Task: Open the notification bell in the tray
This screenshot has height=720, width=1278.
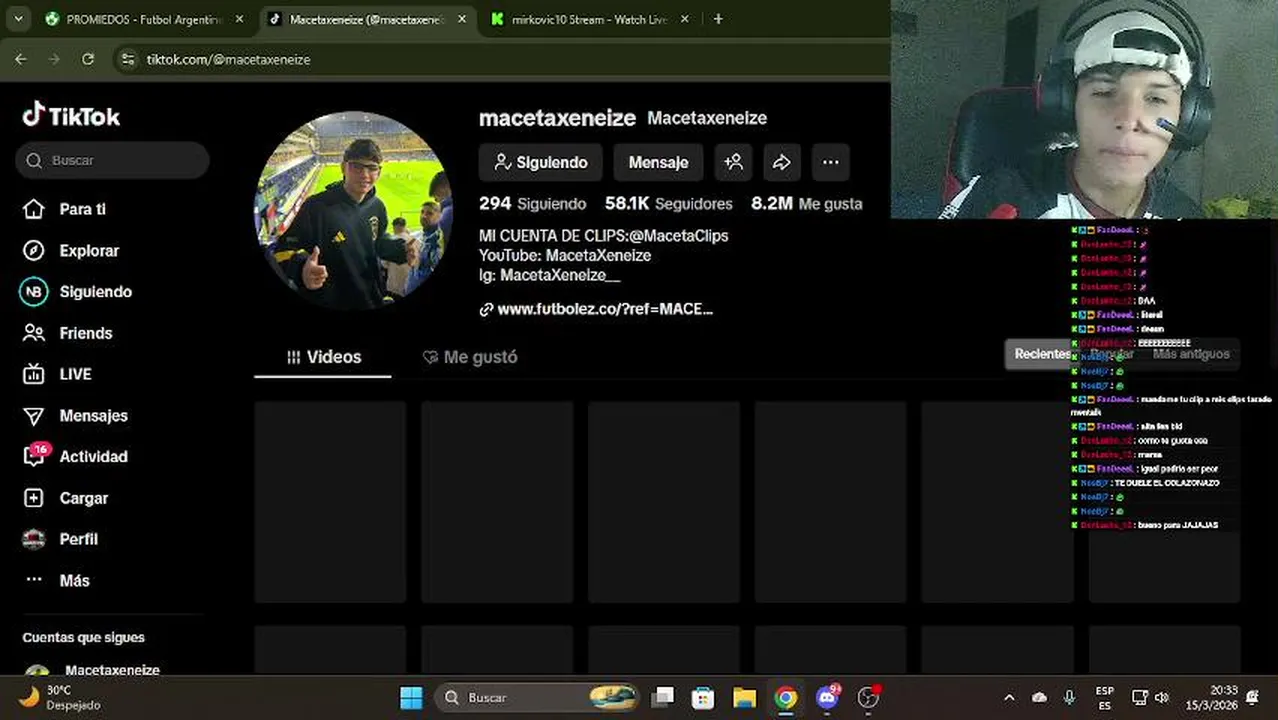Action: [1253, 697]
